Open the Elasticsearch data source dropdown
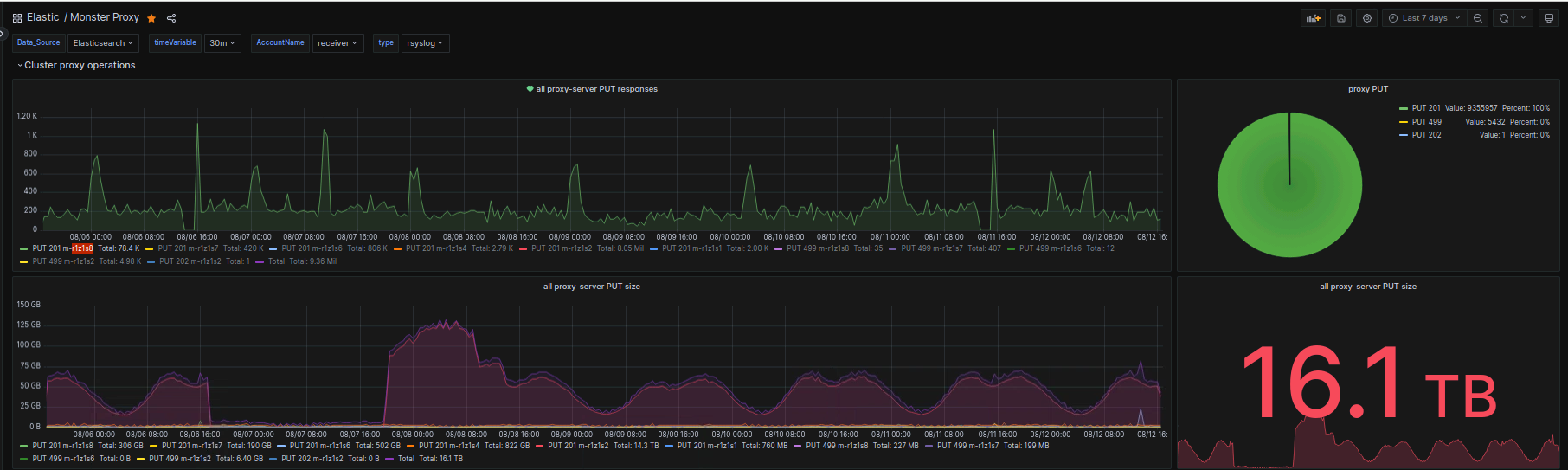Viewport: 1568px width, 470px height. point(103,43)
